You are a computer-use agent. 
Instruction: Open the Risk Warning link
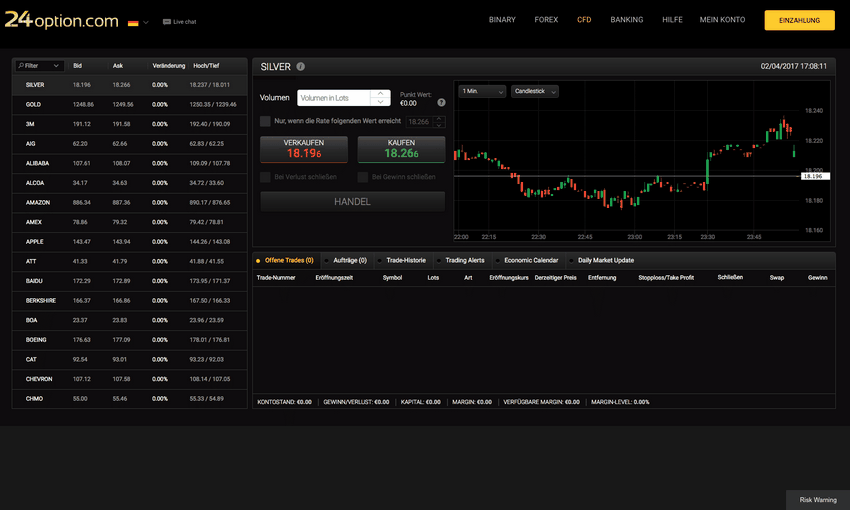(x=818, y=500)
